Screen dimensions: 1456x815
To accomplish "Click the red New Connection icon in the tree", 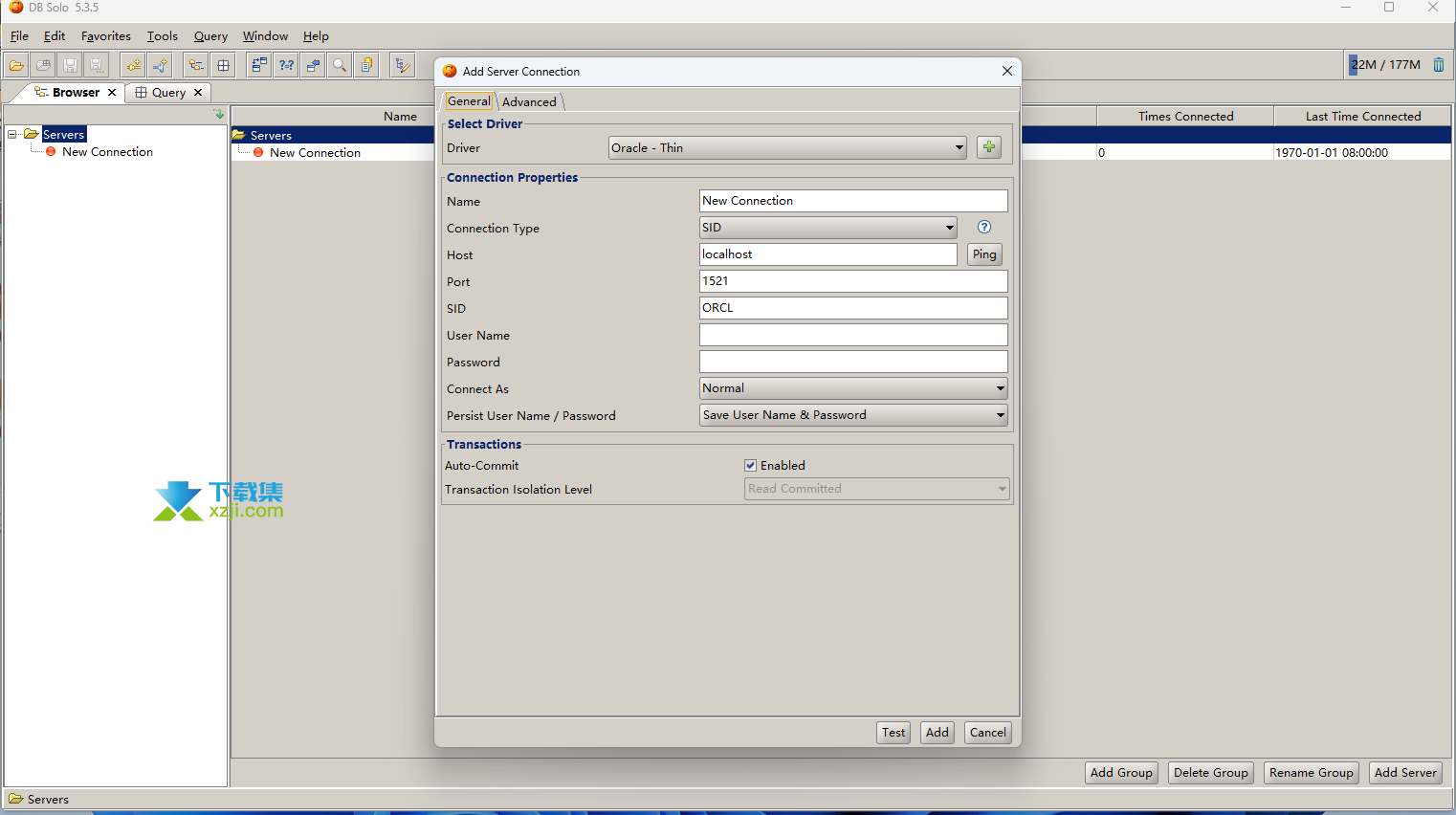I will 51,151.
